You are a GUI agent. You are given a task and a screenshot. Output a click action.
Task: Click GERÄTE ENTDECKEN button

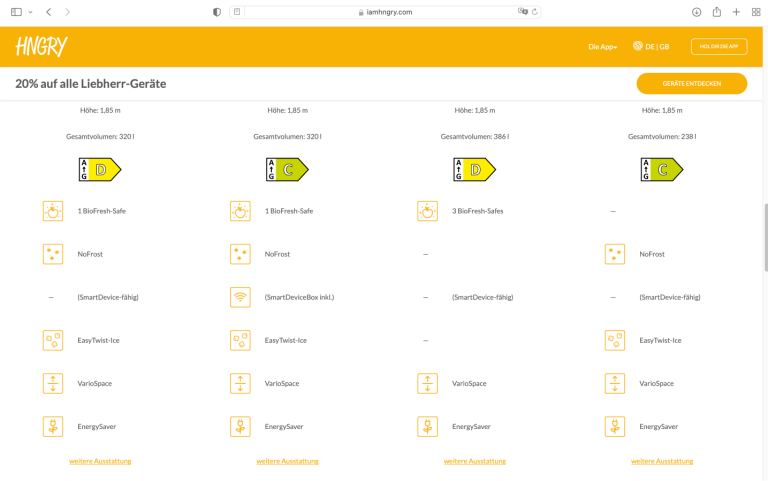tap(692, 83)
